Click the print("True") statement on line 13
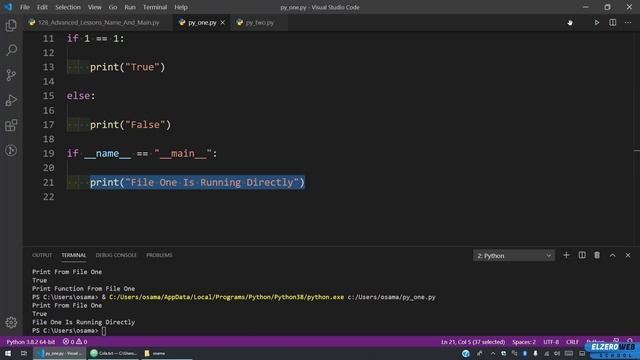The width and height of the screenshot is (640, 360). click(x=127, y=67)
